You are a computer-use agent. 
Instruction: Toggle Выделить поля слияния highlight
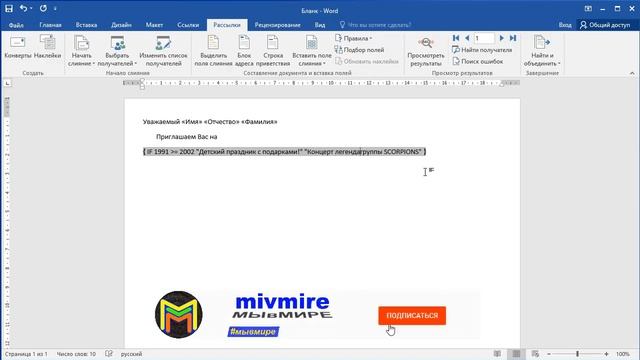213,51
